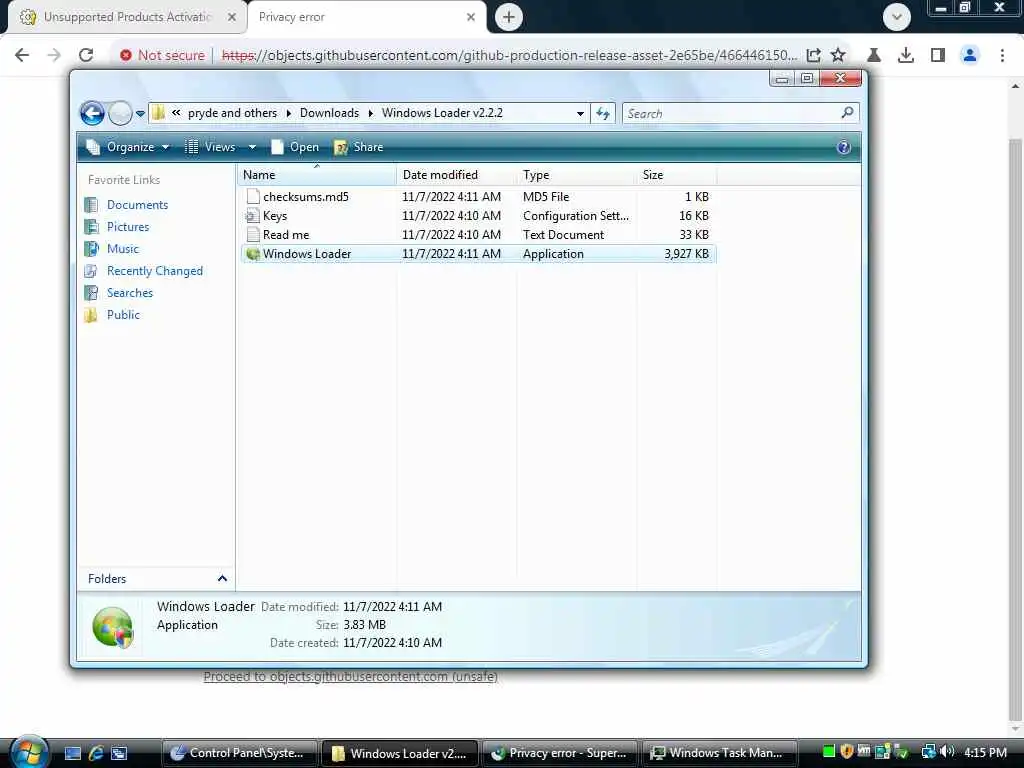Switch to Windows Task Manager taskbar button

click(720, 754)
